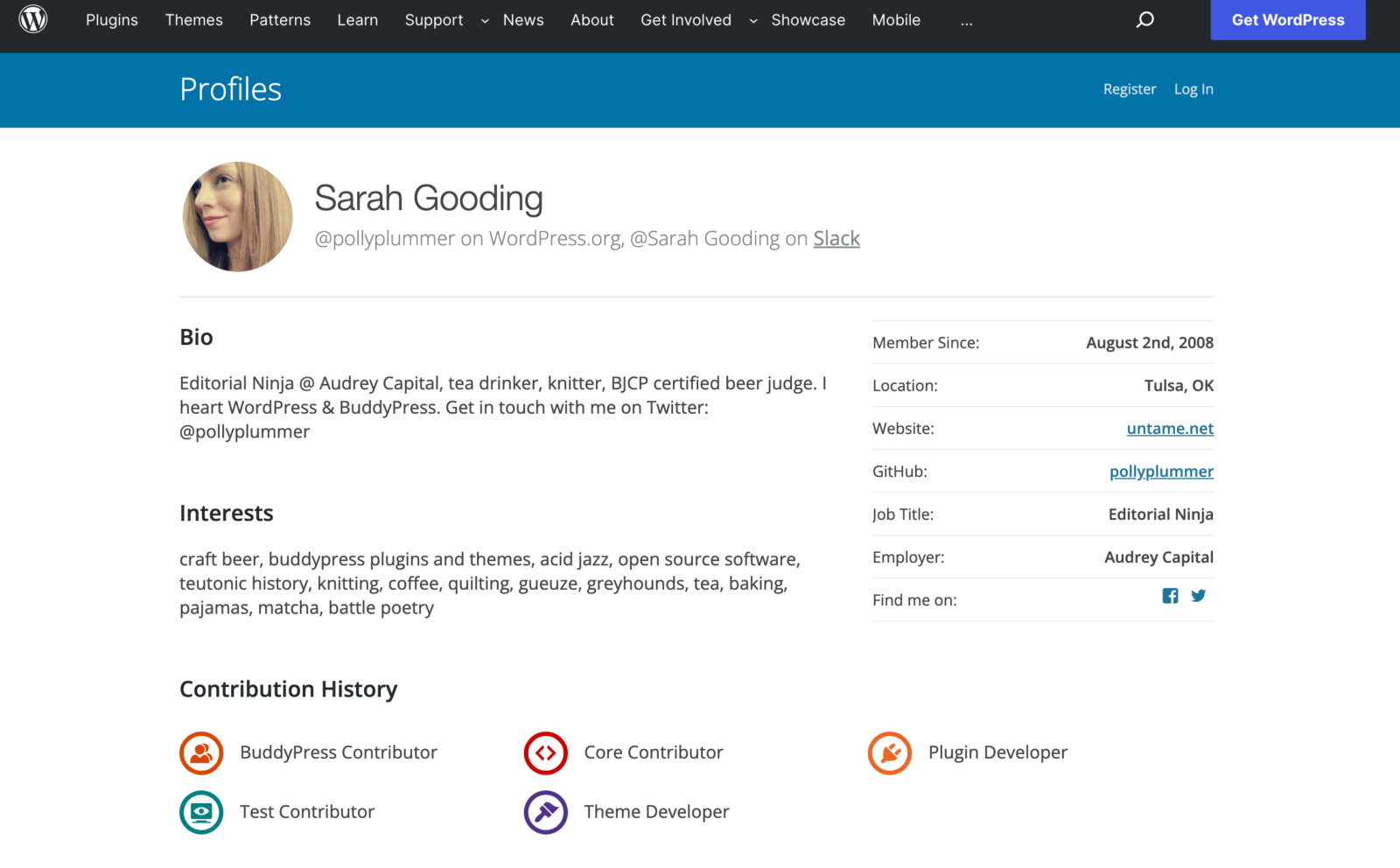1400x868 pixels.
Task: Expand the Support dropdown chevron
Action: [x=485, y=21]
